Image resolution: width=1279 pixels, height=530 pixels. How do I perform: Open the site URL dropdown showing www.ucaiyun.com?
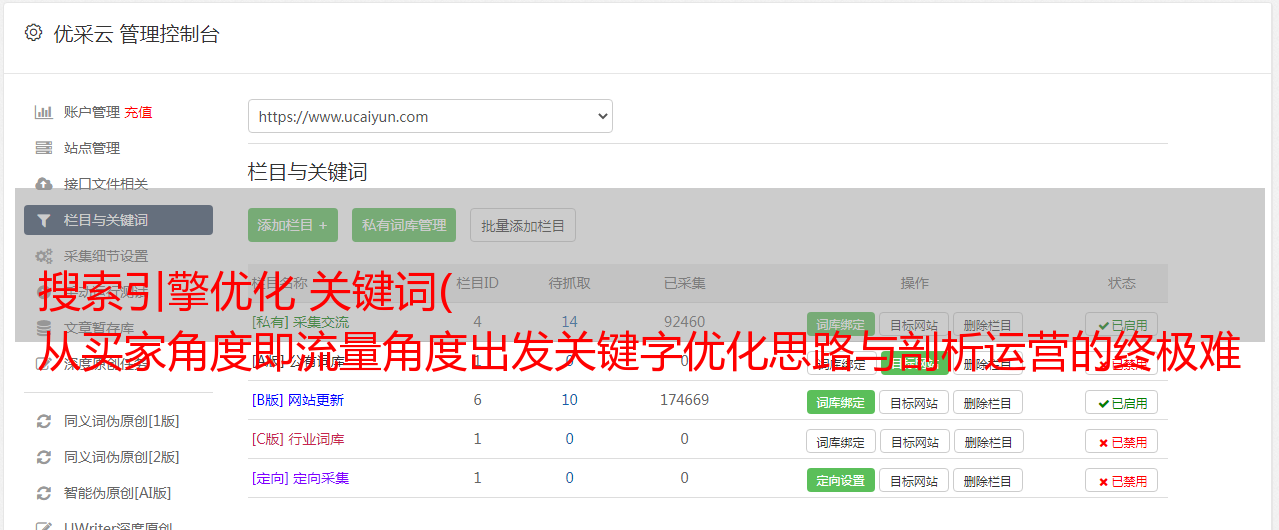(430, 116)
